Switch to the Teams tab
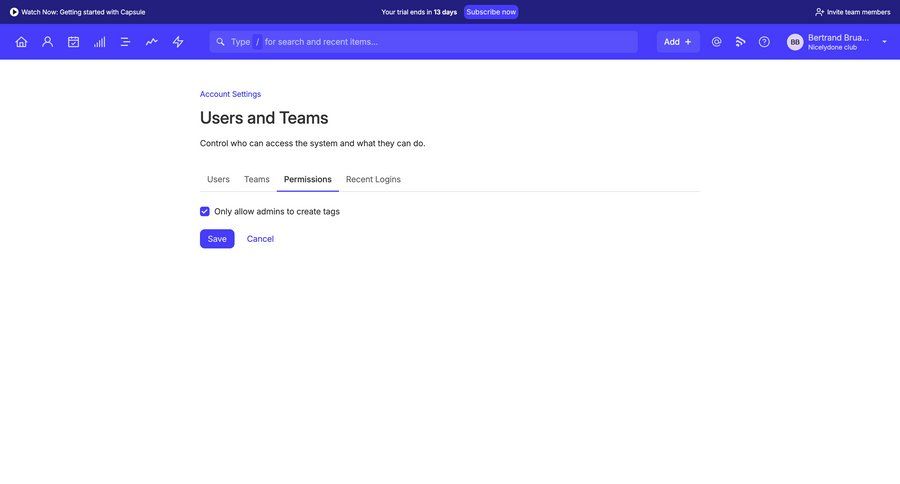The height and width of the screenshot is (484, 900). click(257, 180)
